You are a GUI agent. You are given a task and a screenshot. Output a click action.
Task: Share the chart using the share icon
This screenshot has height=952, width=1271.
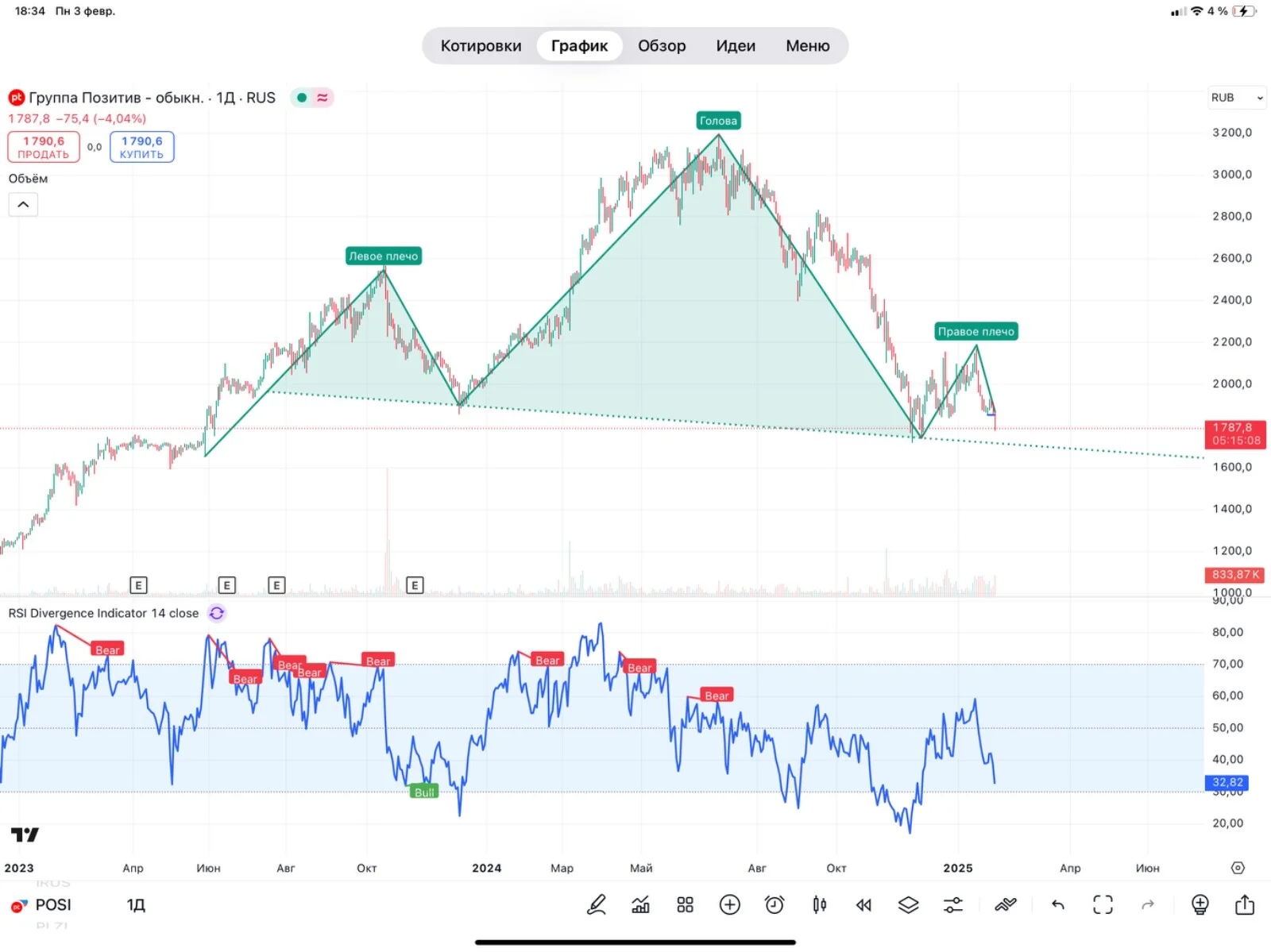coord(1245,904)
